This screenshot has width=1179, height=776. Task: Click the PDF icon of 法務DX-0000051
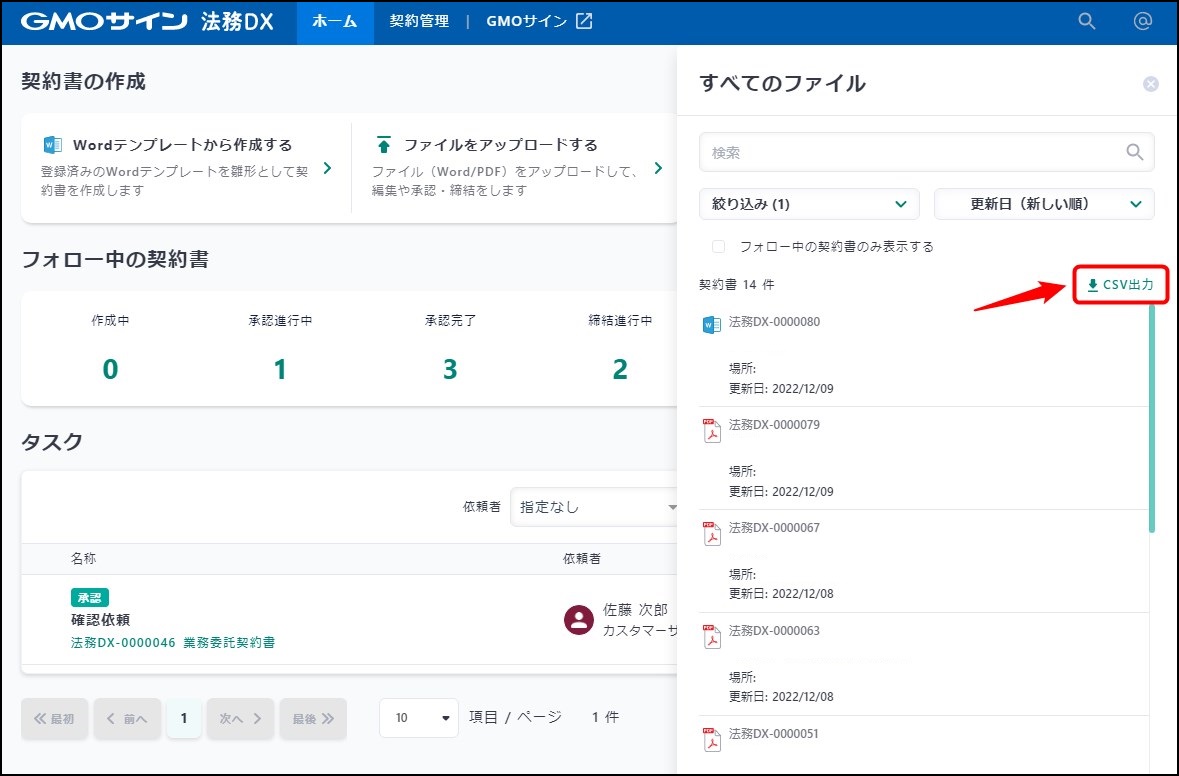[711, 739]
